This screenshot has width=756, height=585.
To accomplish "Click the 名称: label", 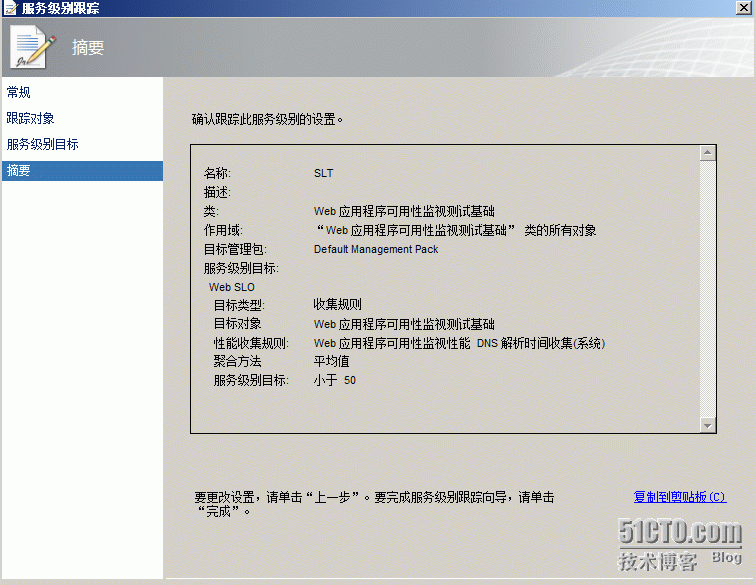I will [x=217, y=173].
